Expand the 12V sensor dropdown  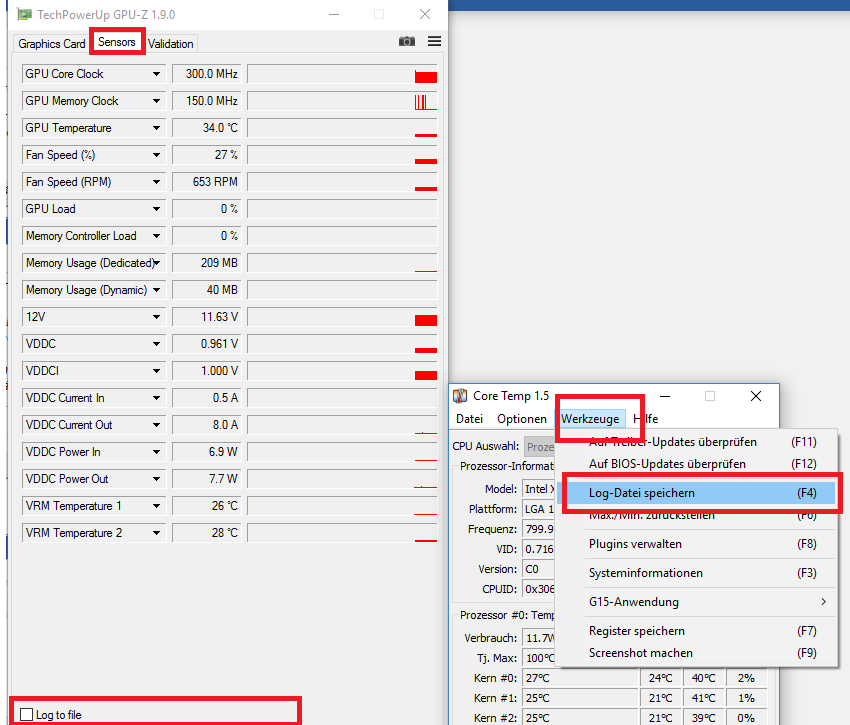tap(156, 317)
